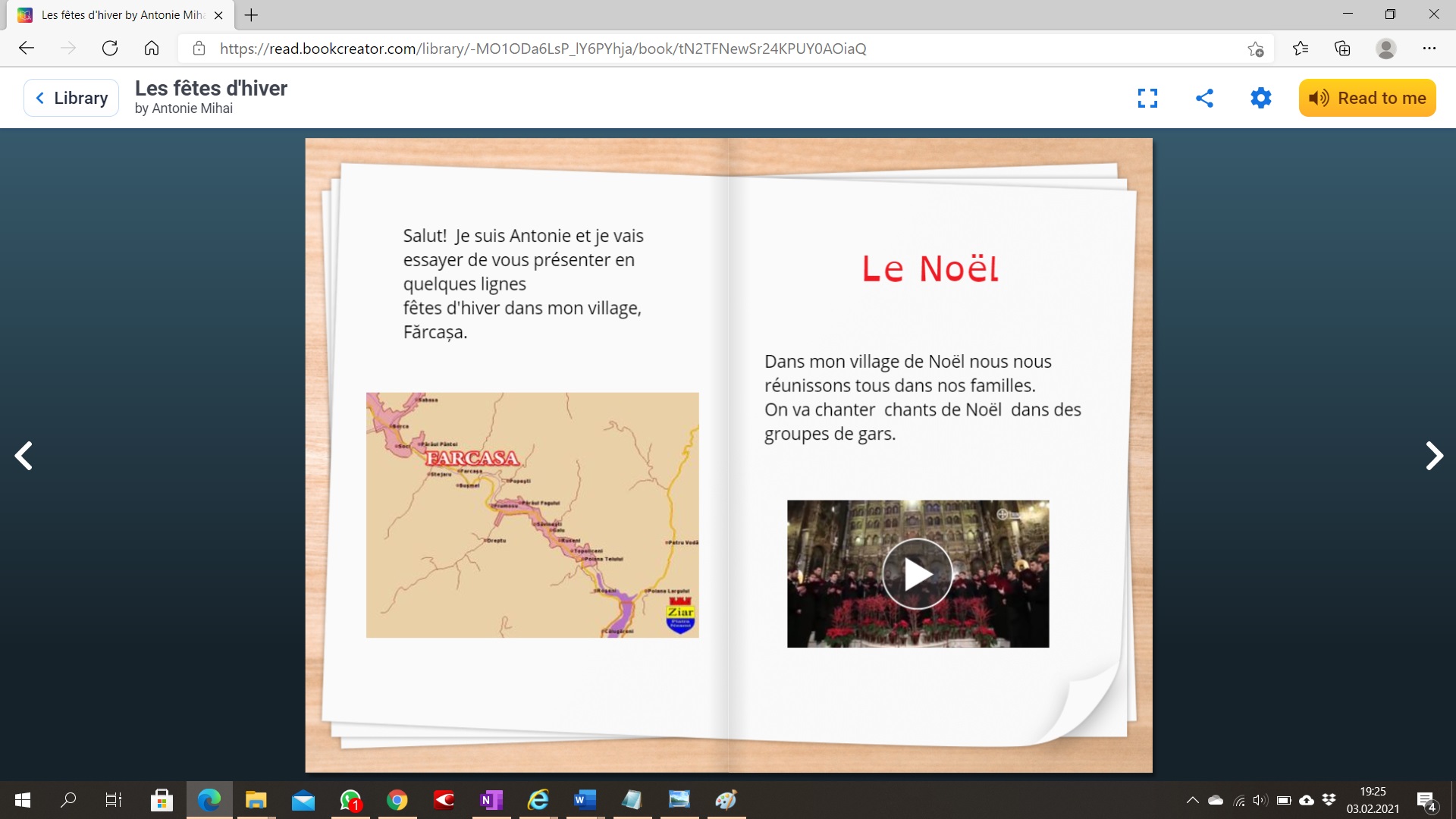Open the browser collections icon
Viewport: 1456px width, 819px height.
1342,49
